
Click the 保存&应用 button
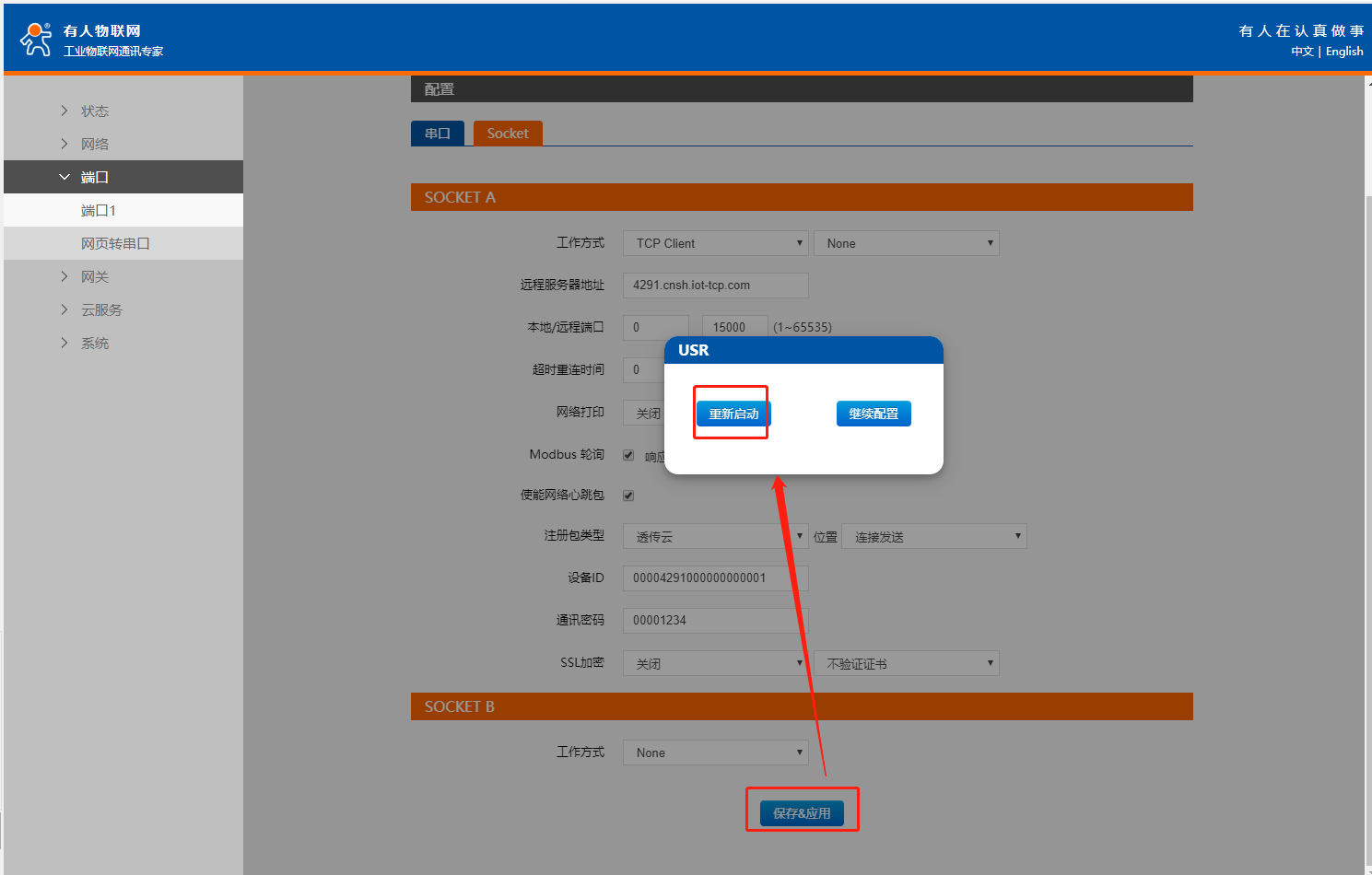(802, 813)
